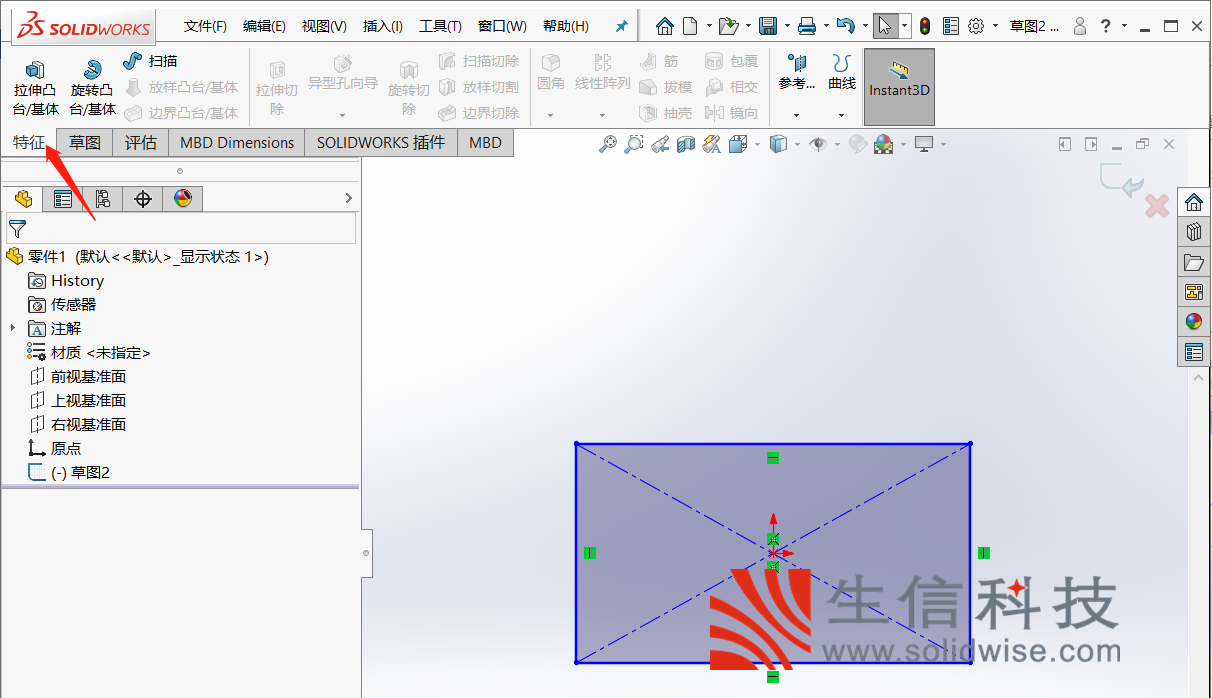
Task: Click the View Settings monitor icon
Action: pos(924,144)
